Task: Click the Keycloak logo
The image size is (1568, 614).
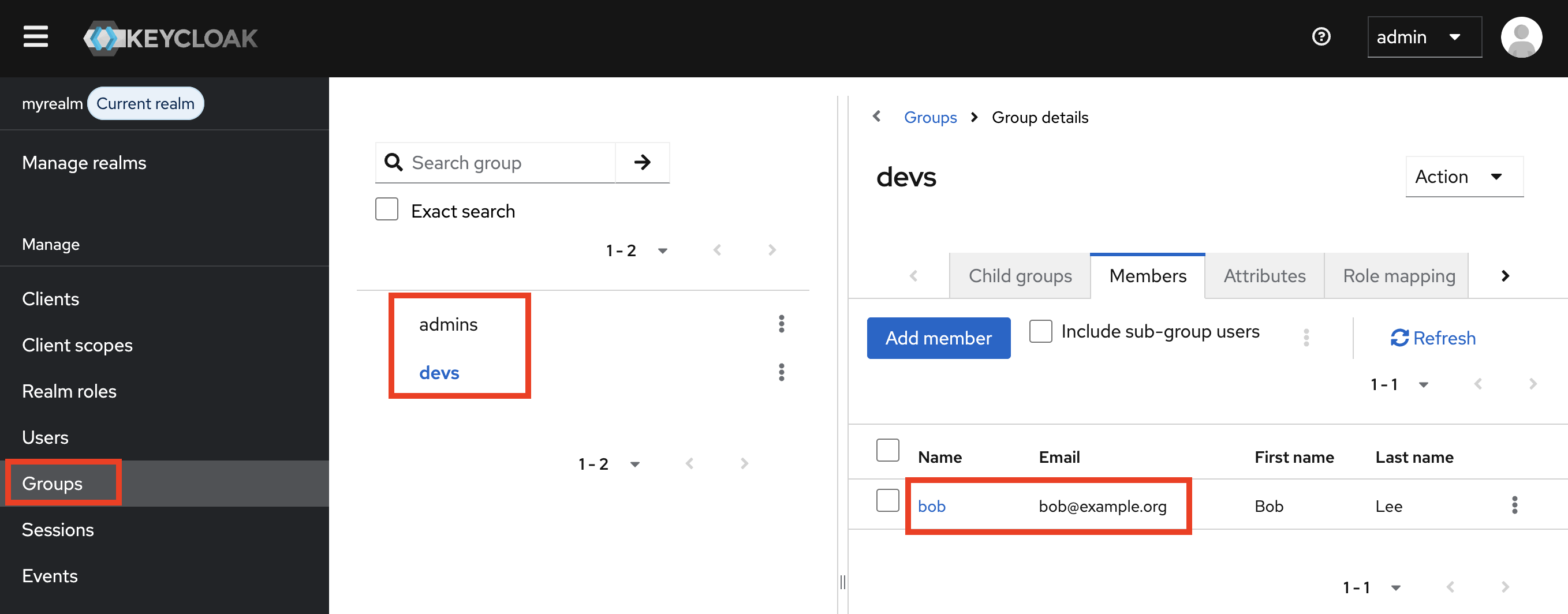Action: [171, 38]
